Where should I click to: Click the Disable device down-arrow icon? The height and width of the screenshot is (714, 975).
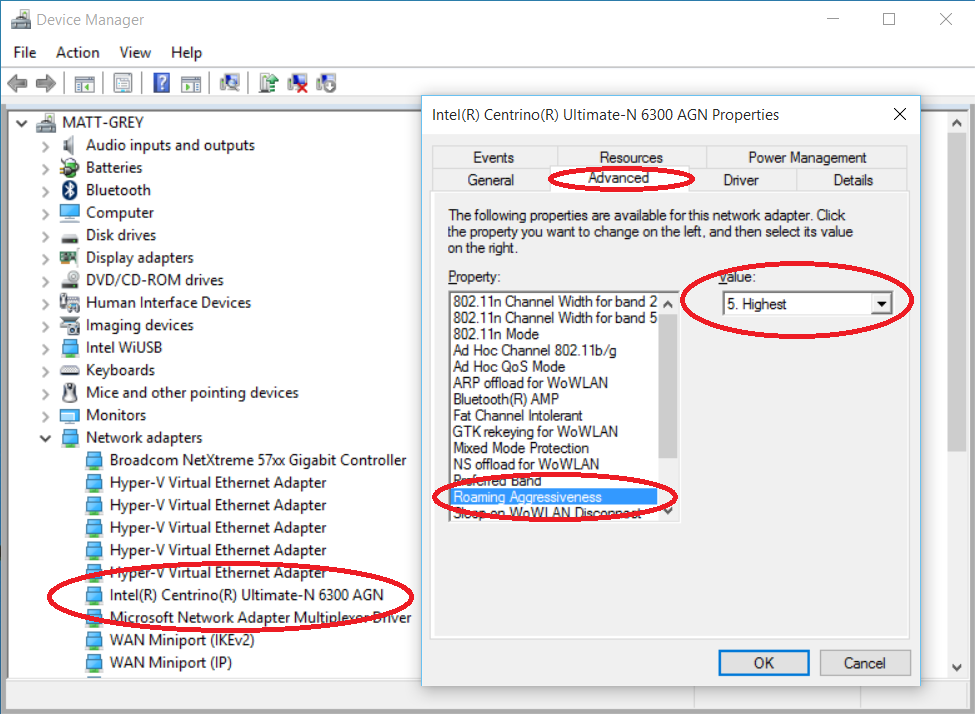[x=326, y=83]
